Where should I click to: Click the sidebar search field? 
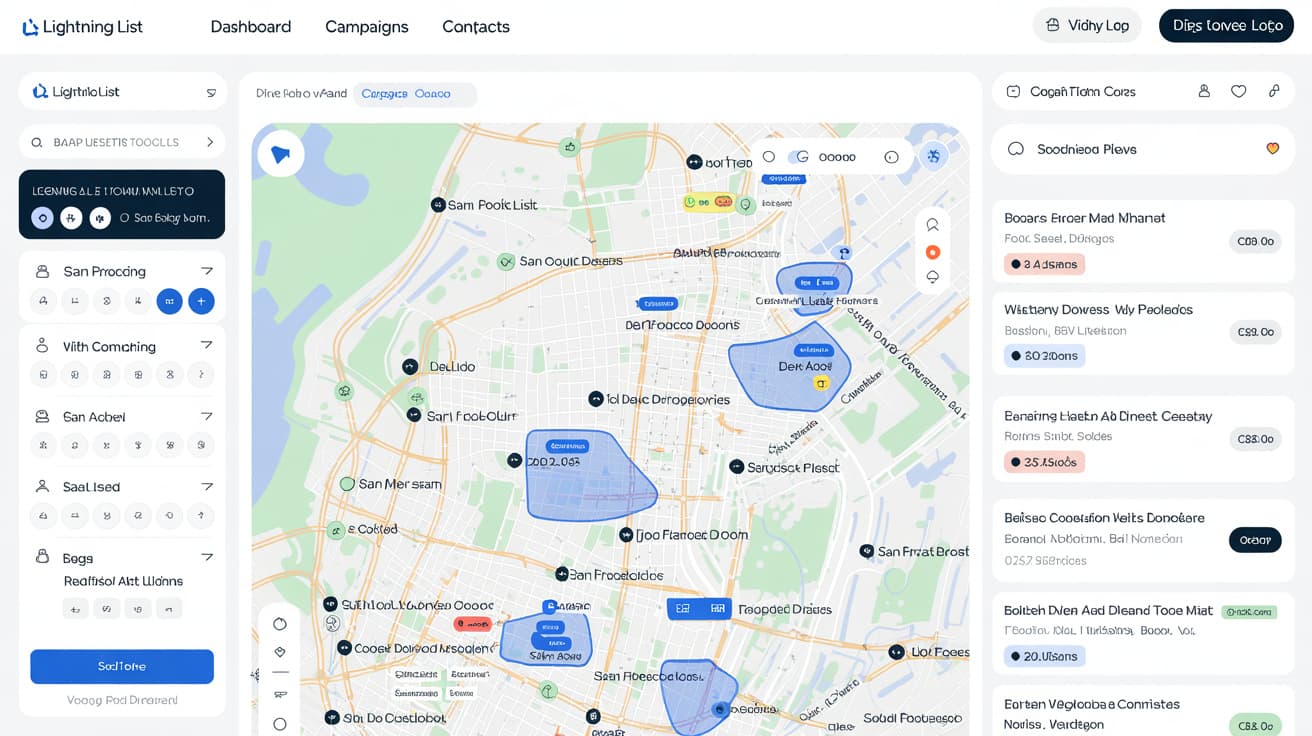(x=122, y=142)
